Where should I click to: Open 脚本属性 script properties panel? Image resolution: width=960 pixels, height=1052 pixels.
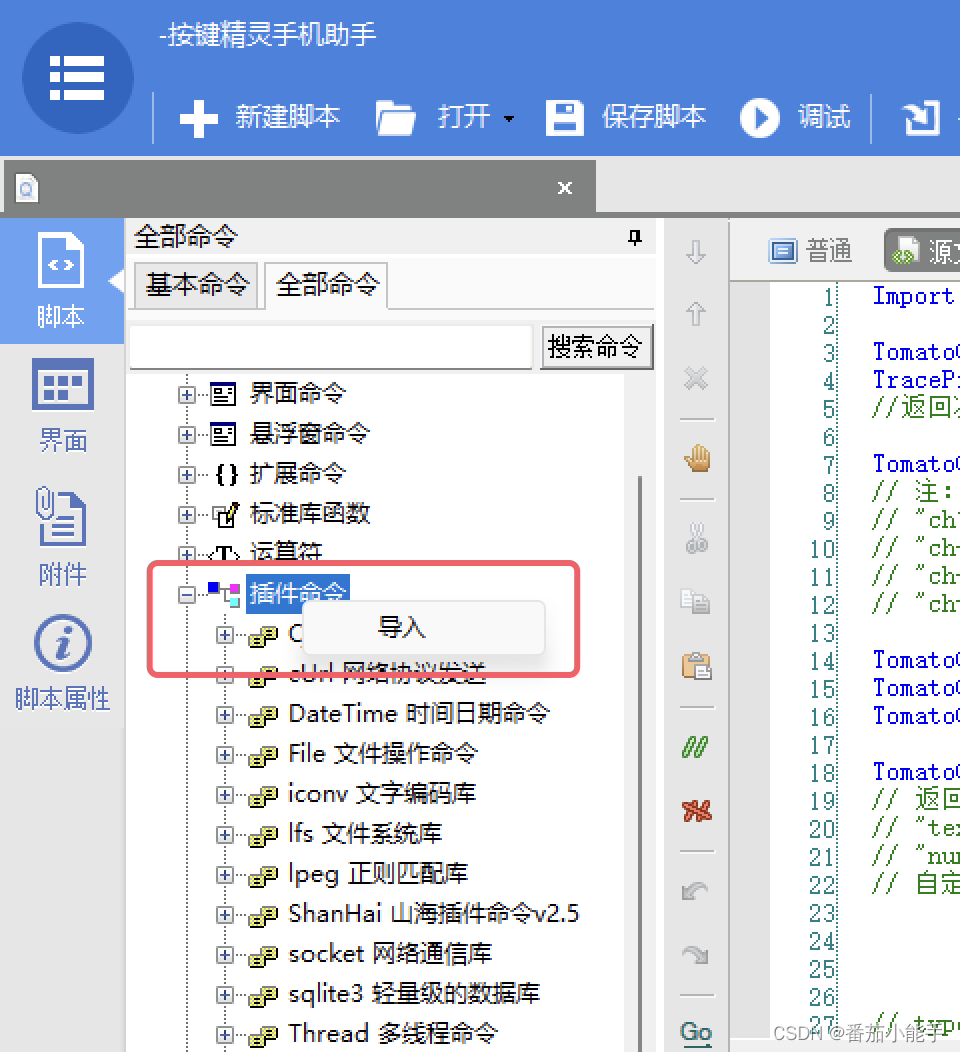tap(62, 663)
